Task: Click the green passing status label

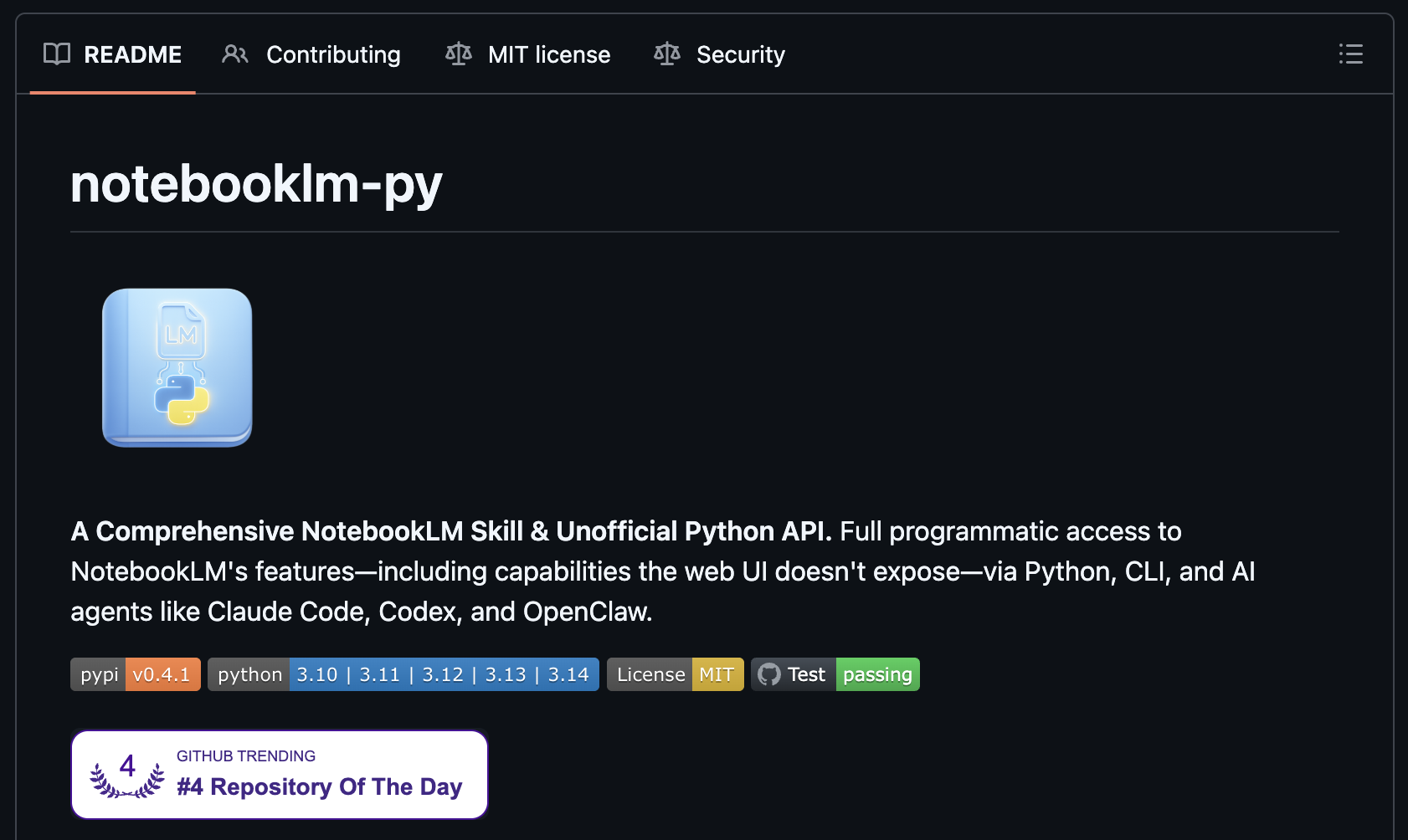Action: point(878,674)
